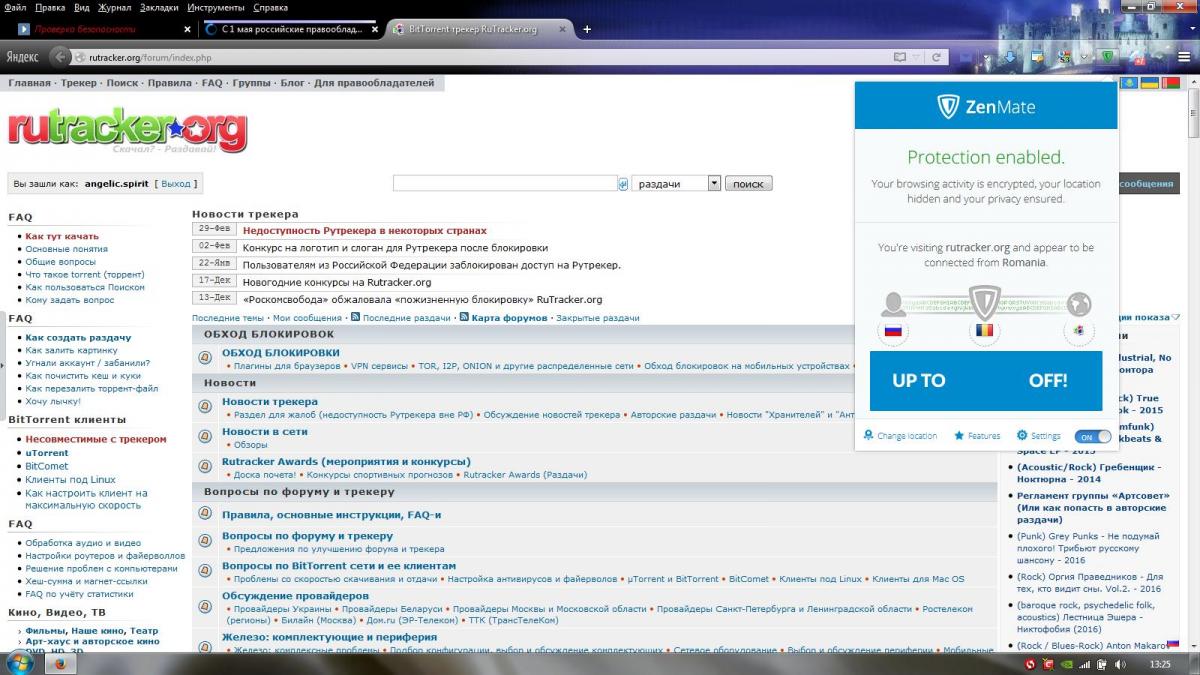Click the UP TO OFF! promo banner

(x=985, y=380)
